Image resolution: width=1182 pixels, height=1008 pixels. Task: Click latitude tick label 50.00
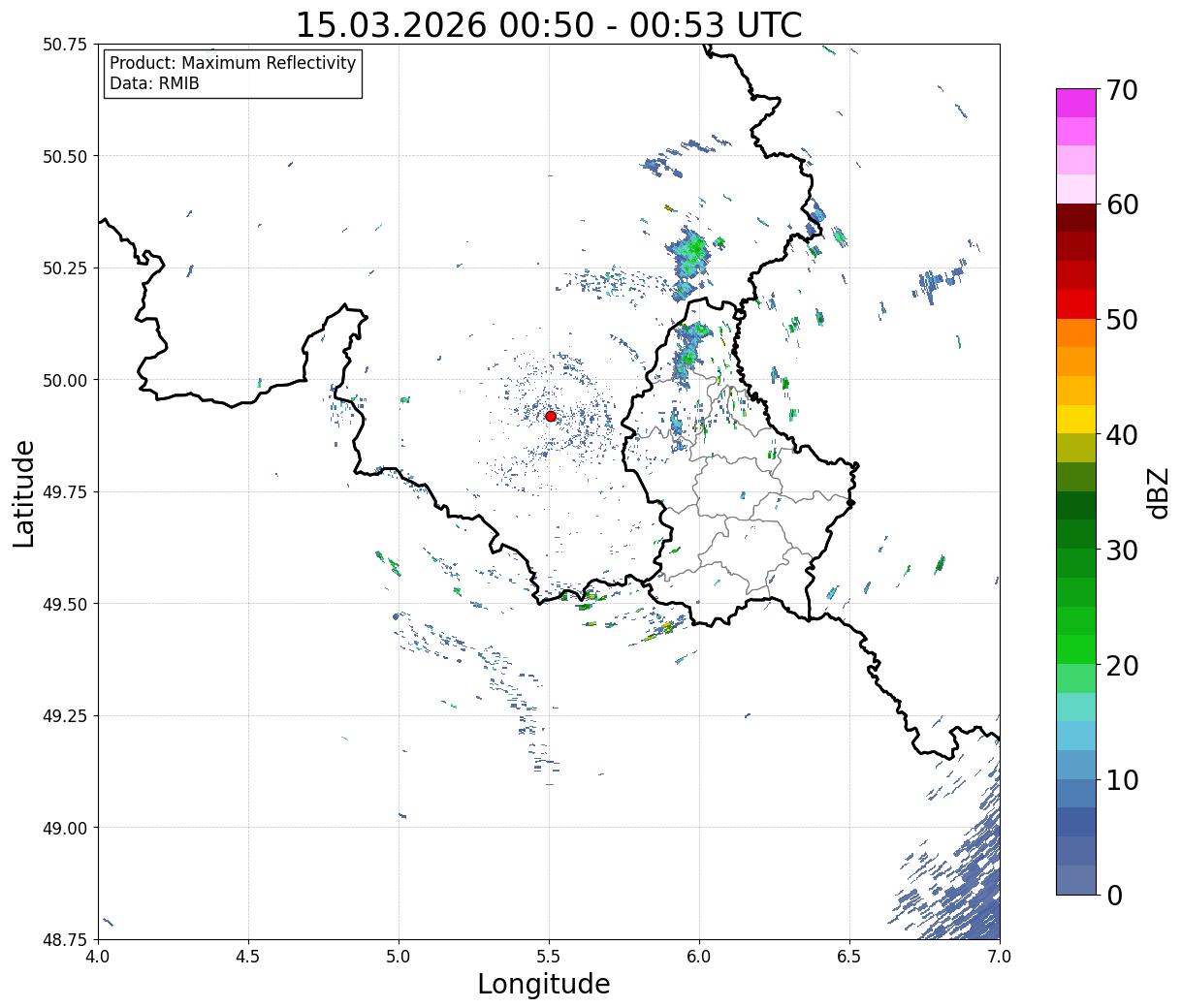[x=65, y=380]
